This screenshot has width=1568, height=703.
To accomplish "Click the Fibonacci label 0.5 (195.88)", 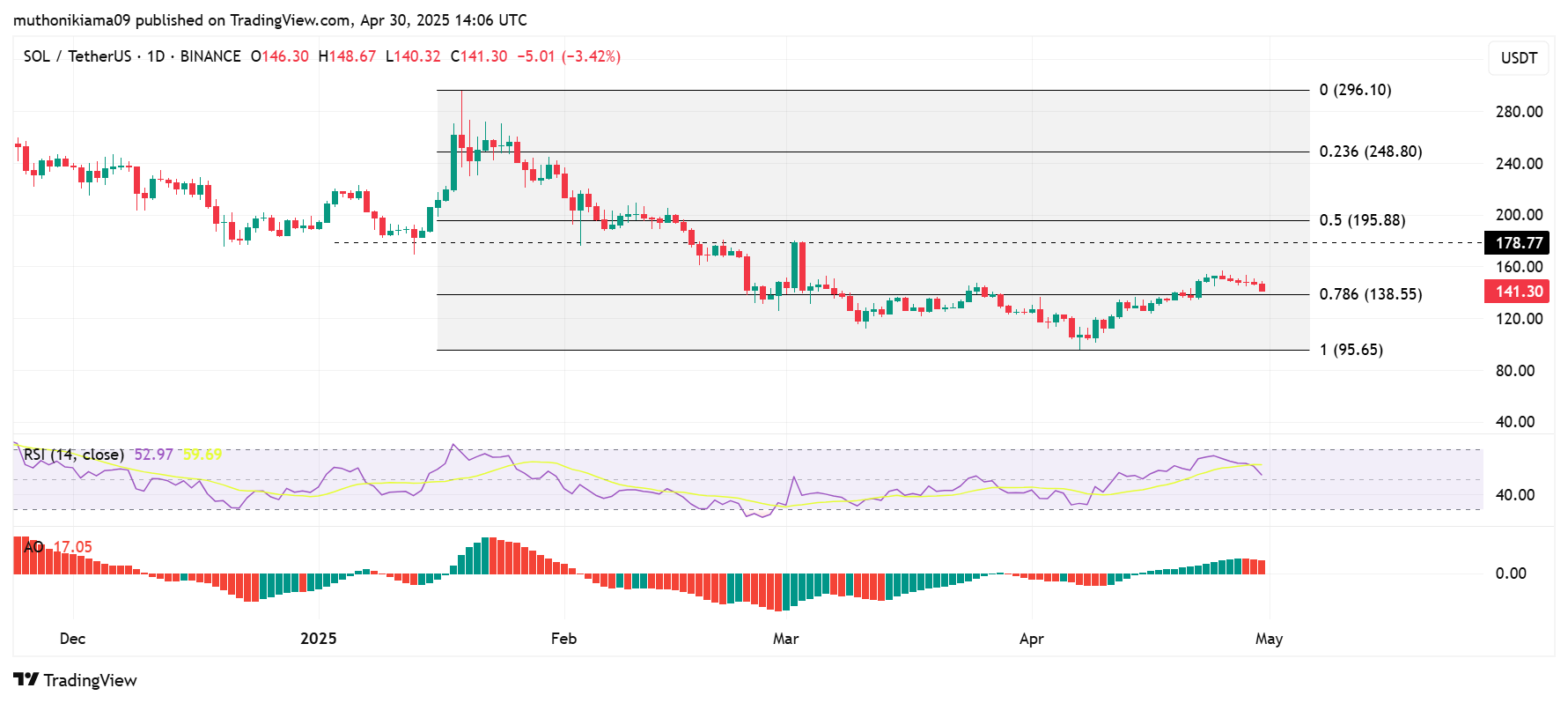I will (x=1362, y=220).
